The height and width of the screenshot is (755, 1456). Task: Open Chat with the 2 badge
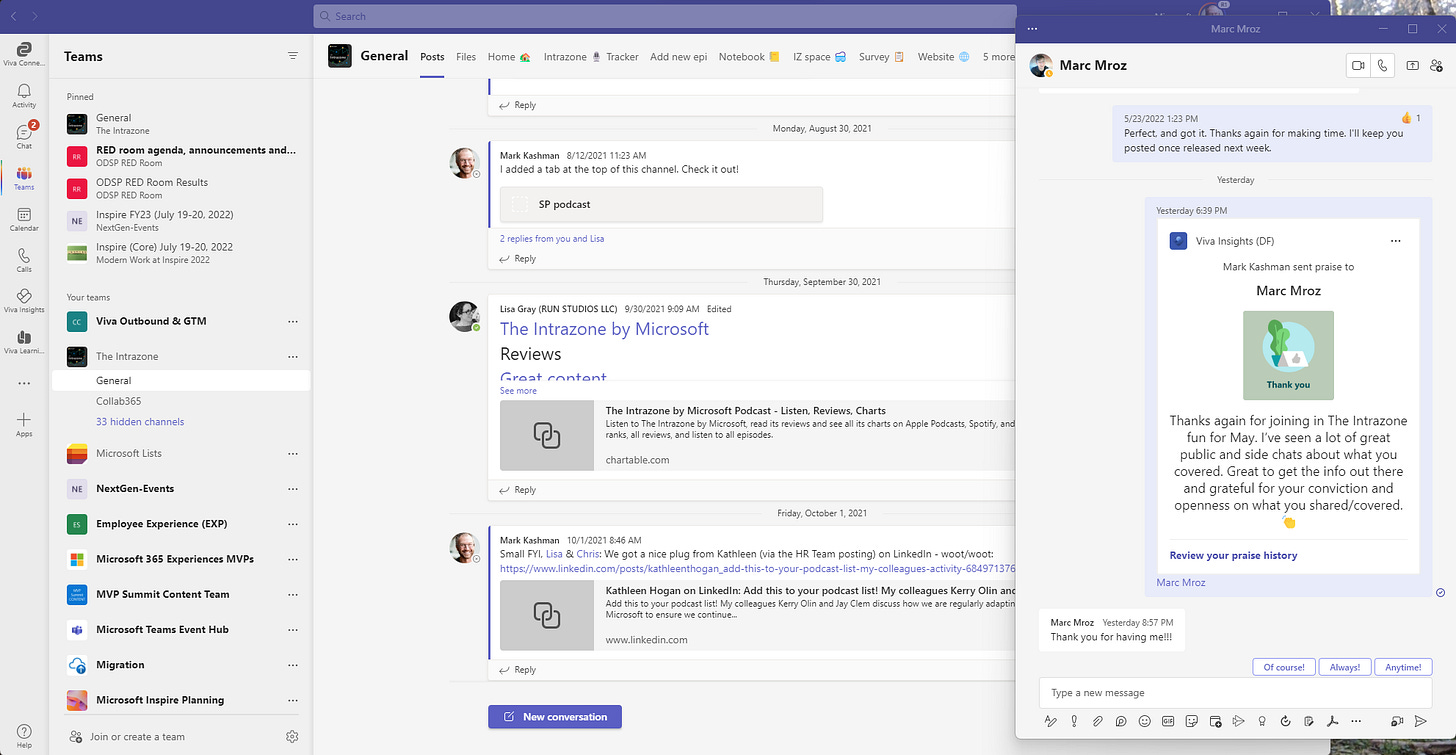pos(24,137)
